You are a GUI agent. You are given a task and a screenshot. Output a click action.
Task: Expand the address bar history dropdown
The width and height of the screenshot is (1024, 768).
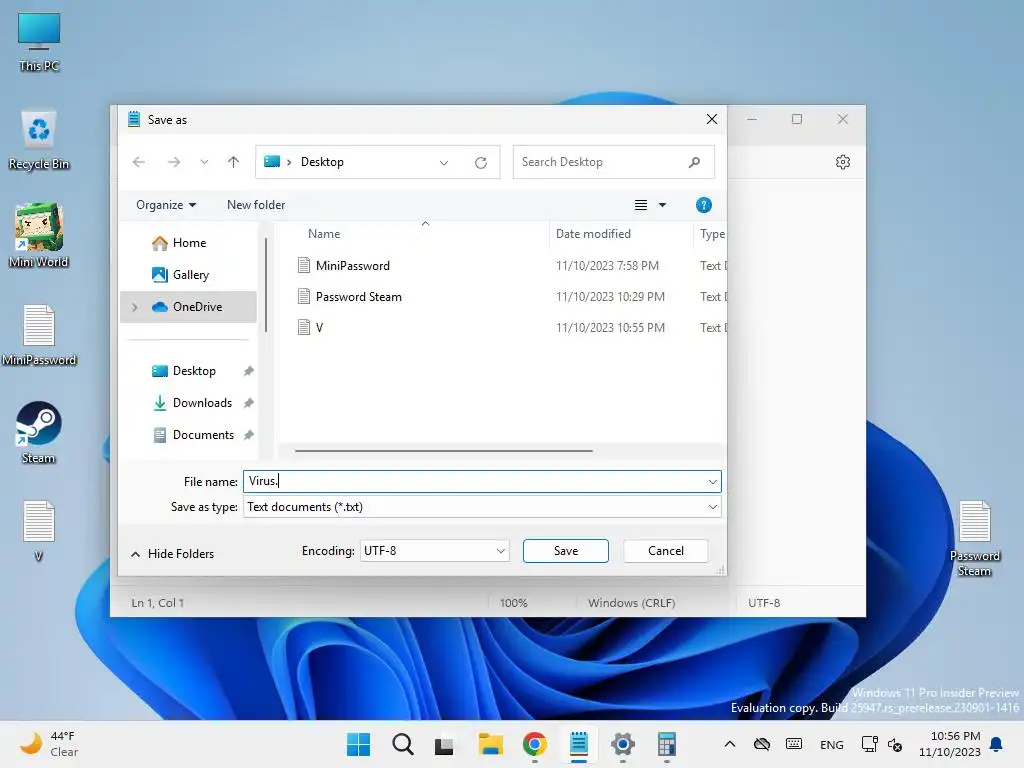pos(444,163)
